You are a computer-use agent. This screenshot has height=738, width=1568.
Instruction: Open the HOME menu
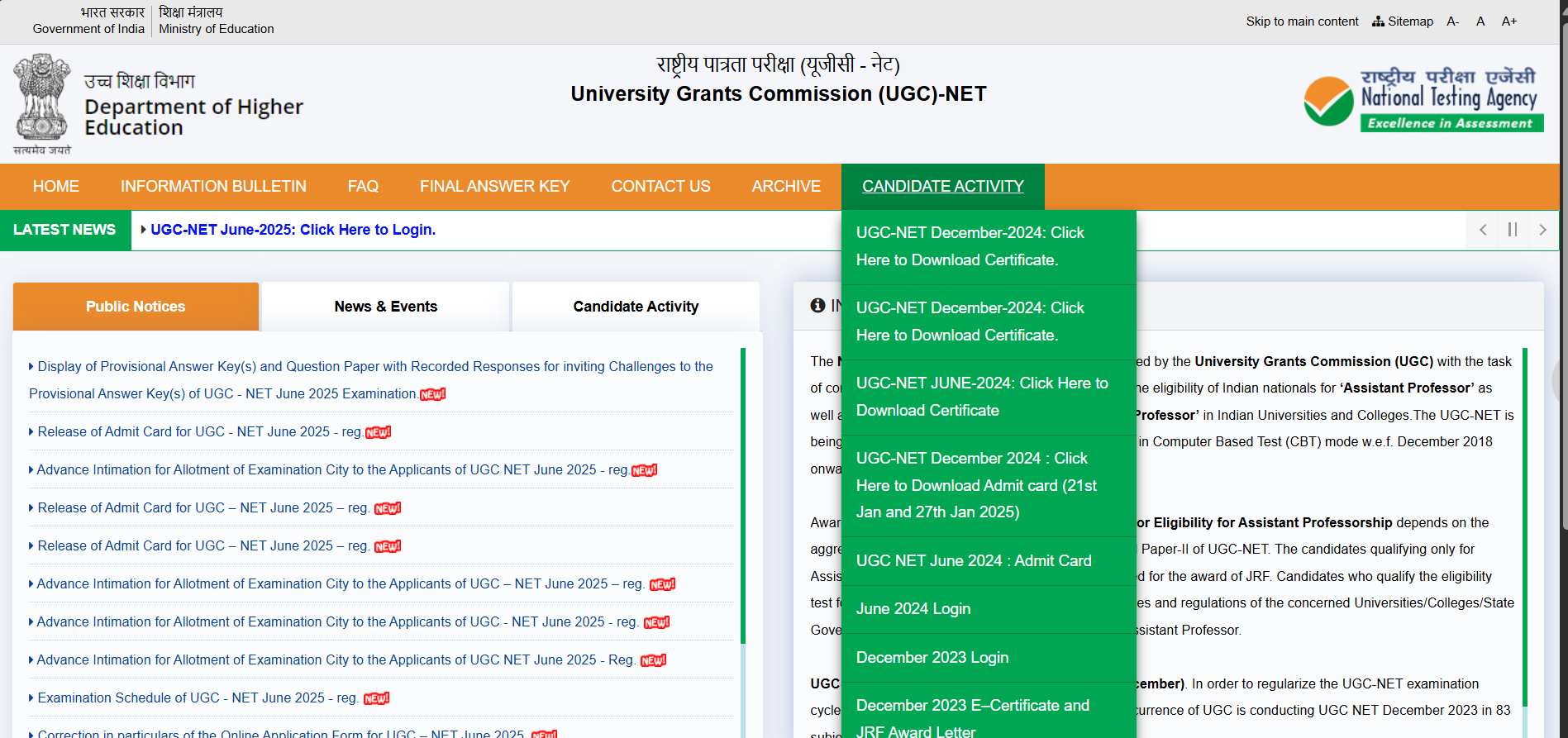tap(56, 187)
